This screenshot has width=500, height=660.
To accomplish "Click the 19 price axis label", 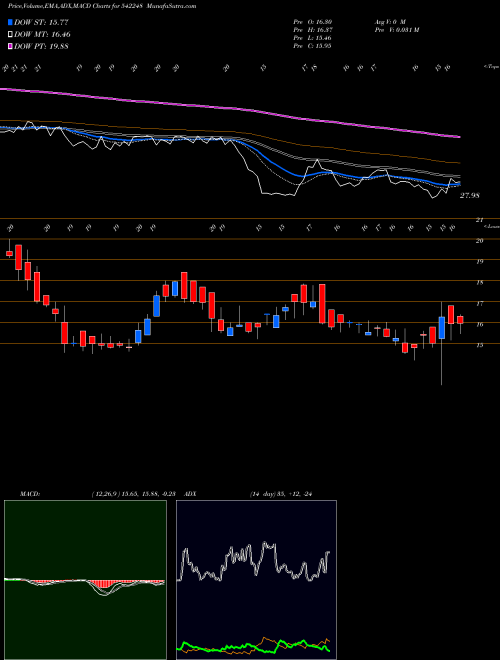I will point(479,261).
